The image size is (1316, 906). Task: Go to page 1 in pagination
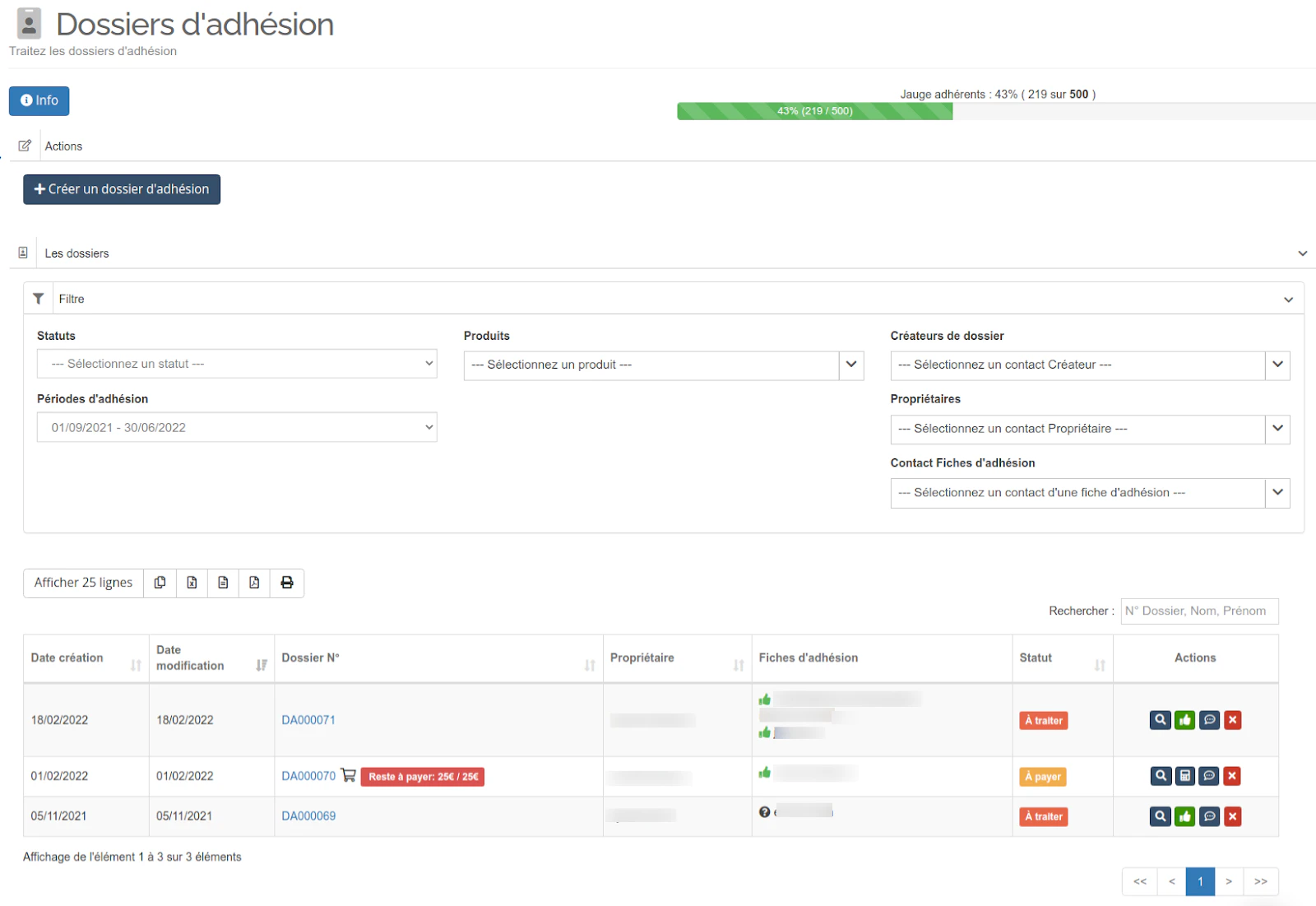pos(1200,881)
